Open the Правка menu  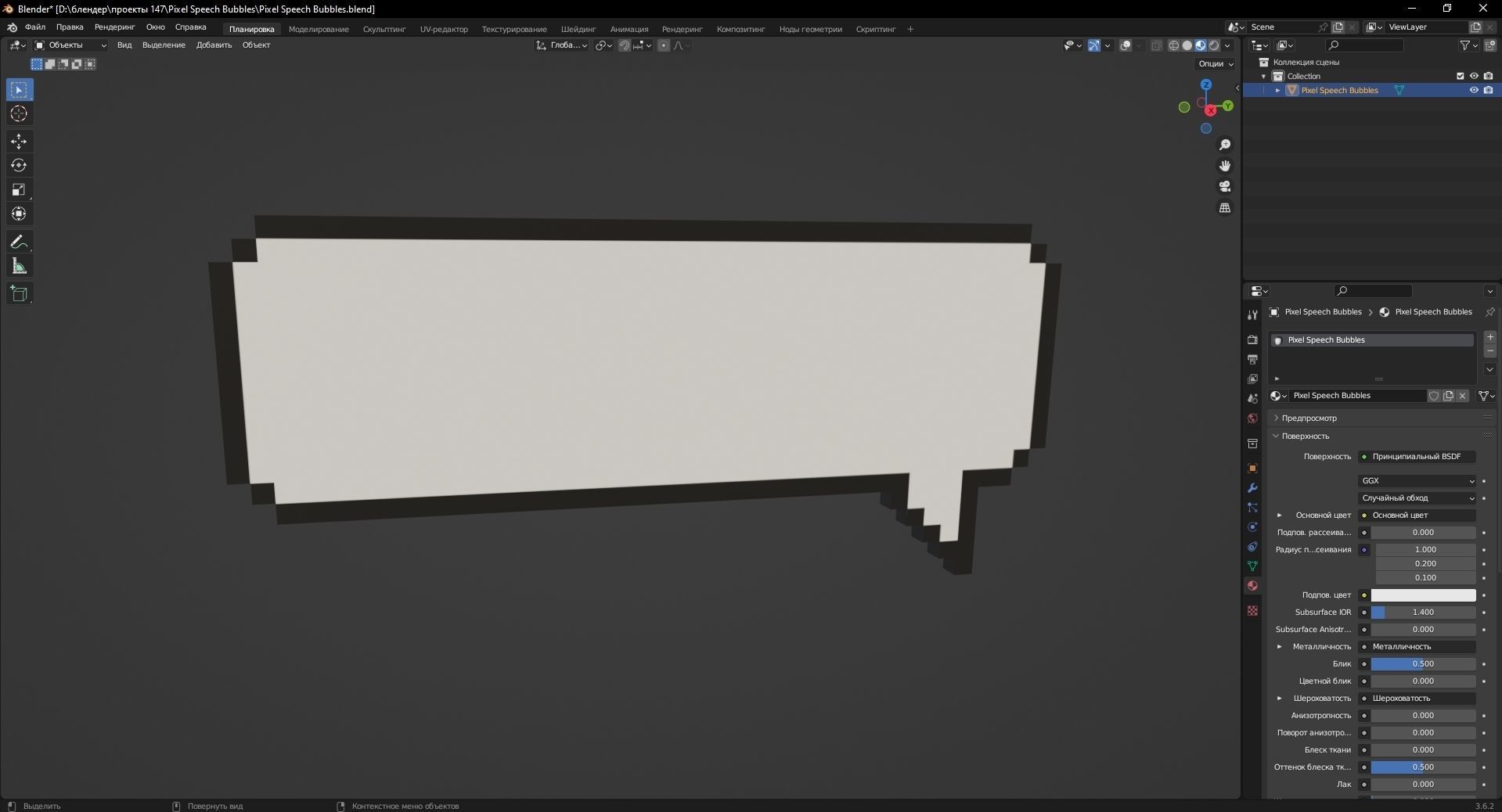[70, 27]
